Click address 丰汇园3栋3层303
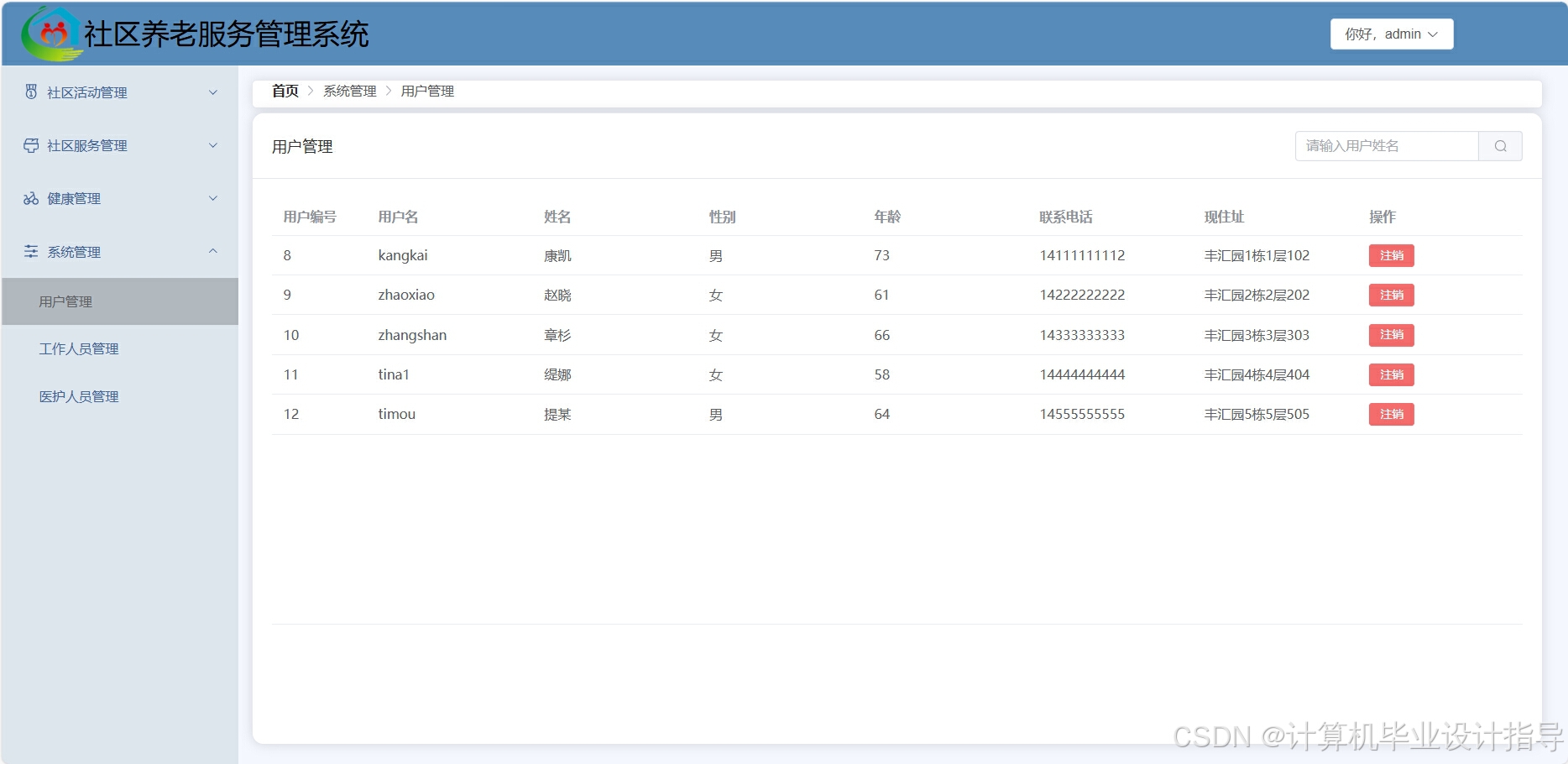Image resolution: width=1568 pixels, height=764 pixels. click(x=1257, y=335)
